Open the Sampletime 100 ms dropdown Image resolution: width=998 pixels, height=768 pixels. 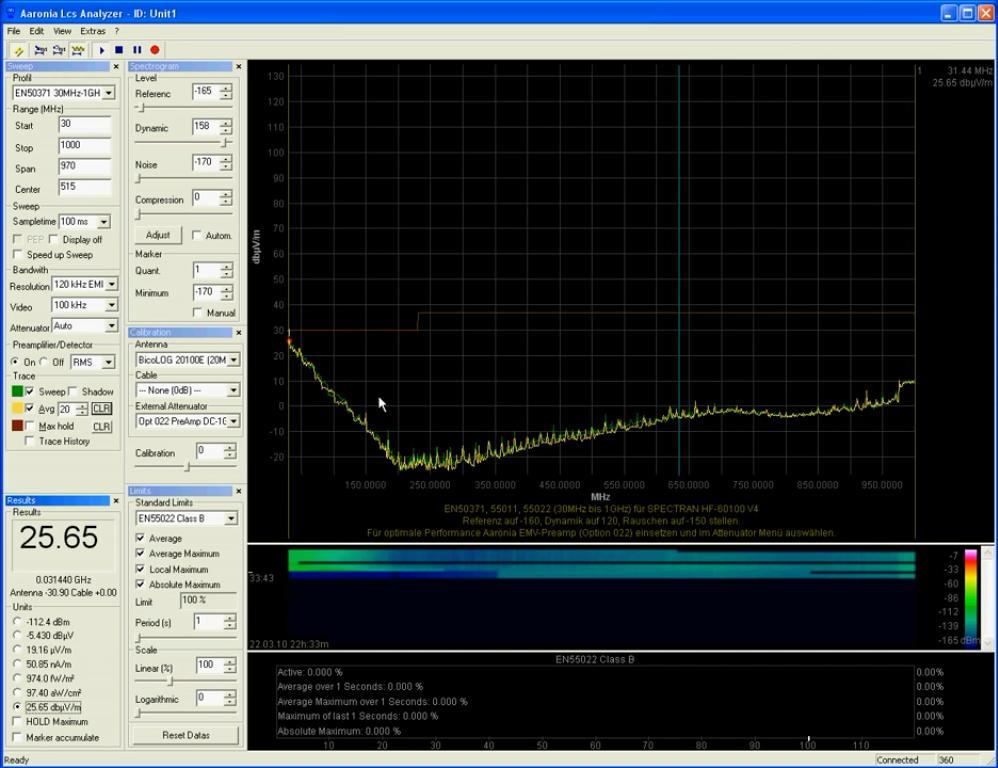[104, 221]
